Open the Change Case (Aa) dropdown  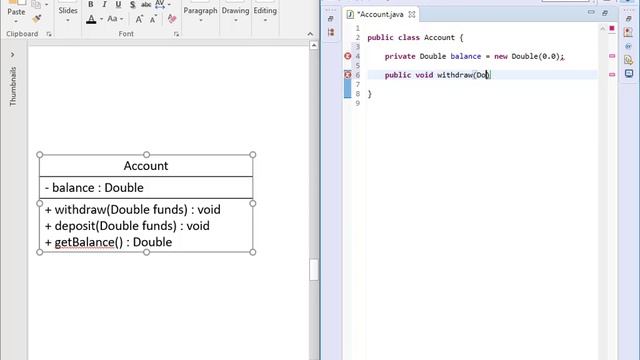[115, 19]
